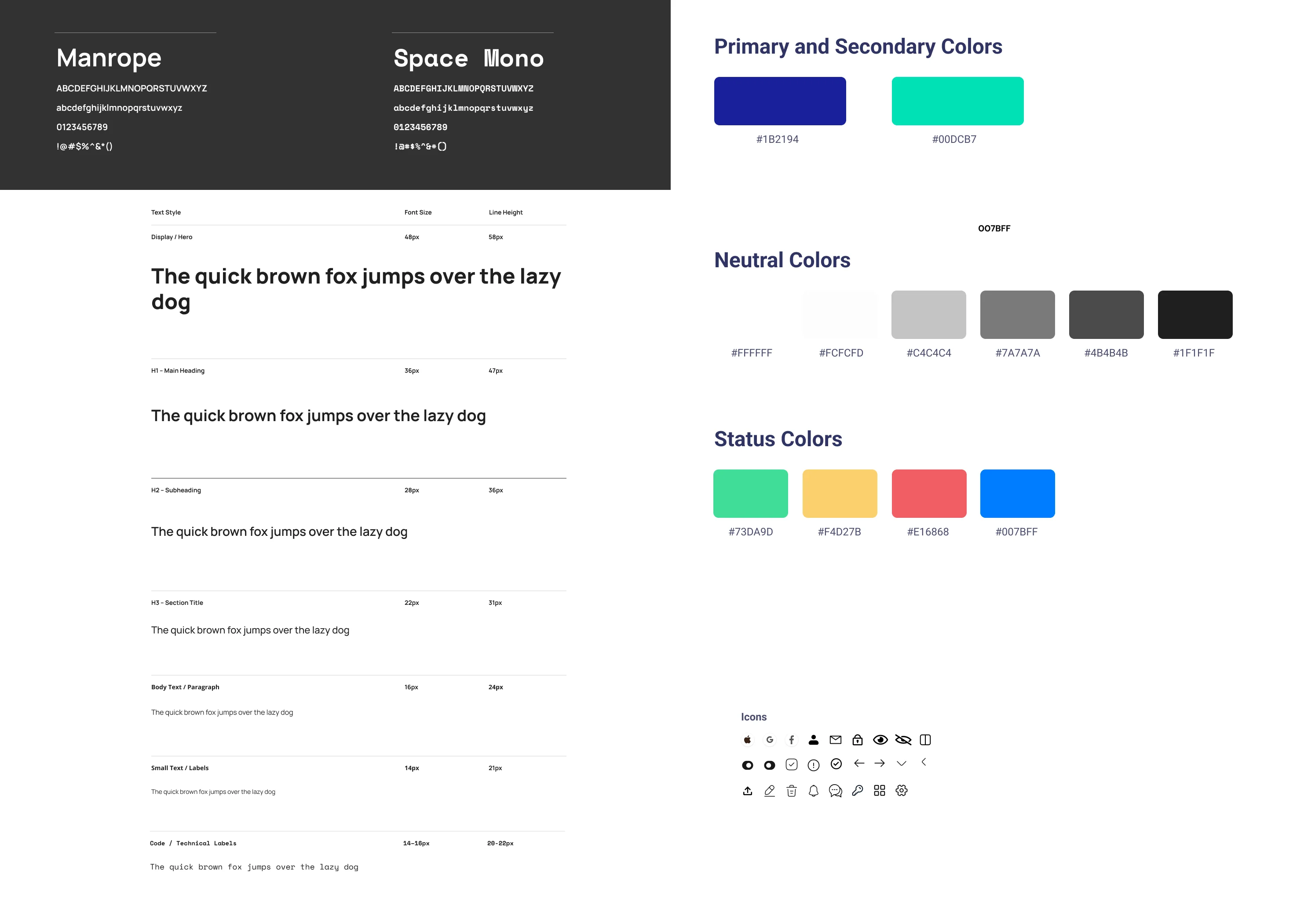Click the 'Body Text / Paragraph' style label
The width and height of the screenshot is (1304, 924).
click(185, 687)
